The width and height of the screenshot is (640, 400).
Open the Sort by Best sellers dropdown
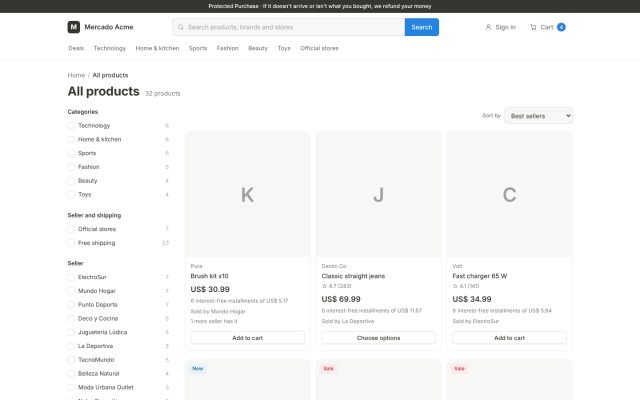538,116
